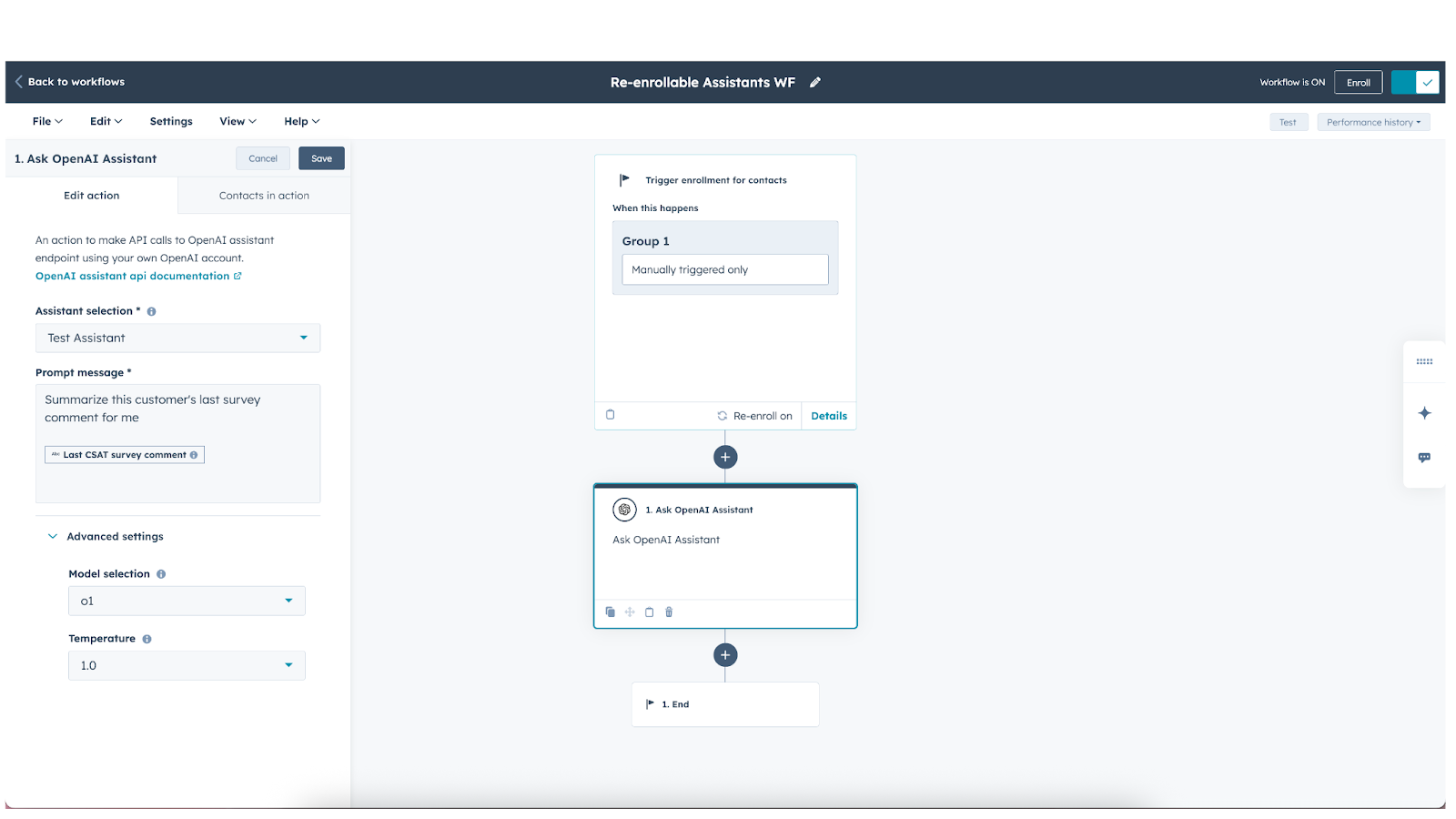Click inside the Prompt message text area
Viewport: 1456px width, 819px height.
coord(177,443)
